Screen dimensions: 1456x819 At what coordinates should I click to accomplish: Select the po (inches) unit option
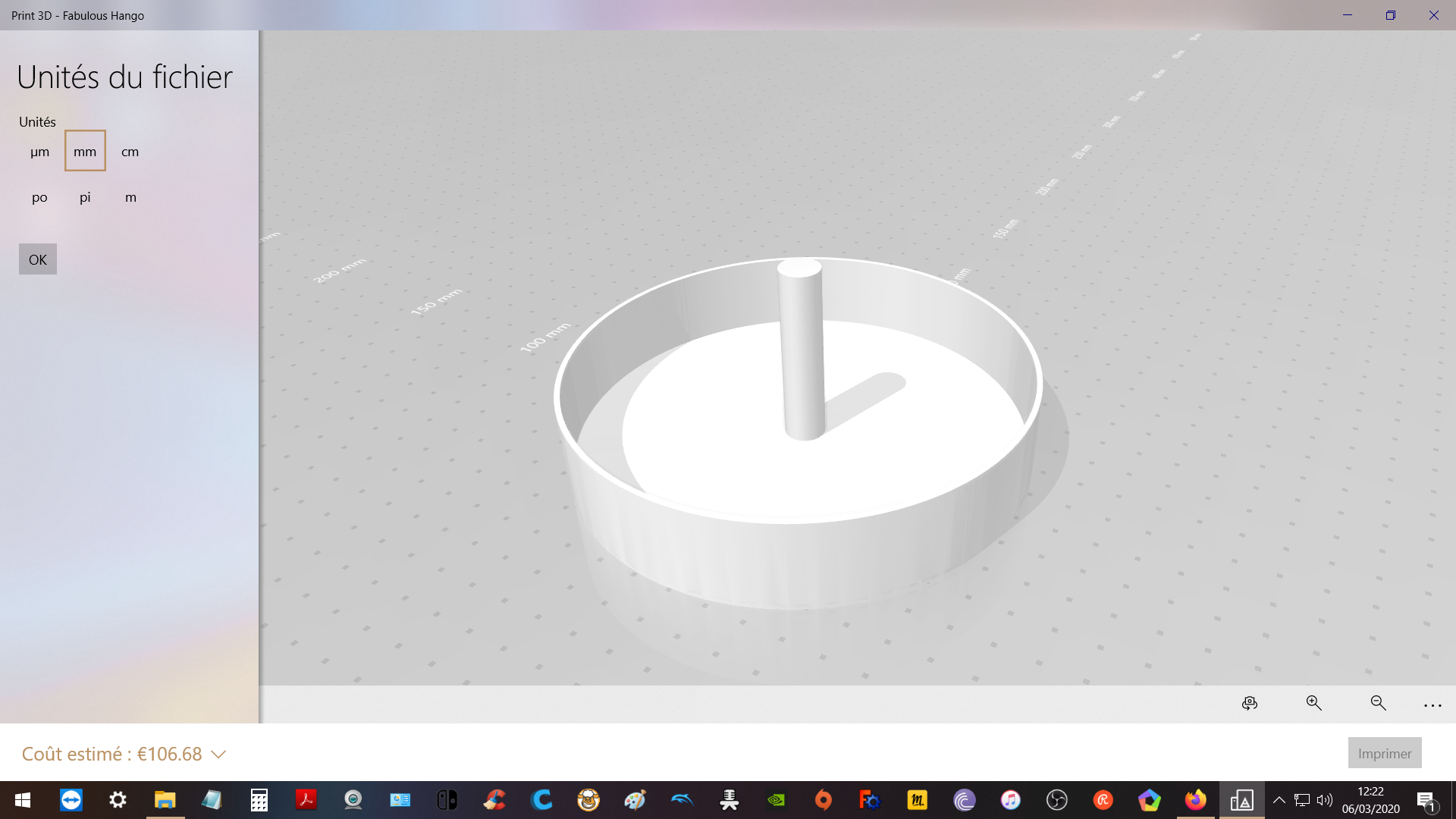(39, 197)
